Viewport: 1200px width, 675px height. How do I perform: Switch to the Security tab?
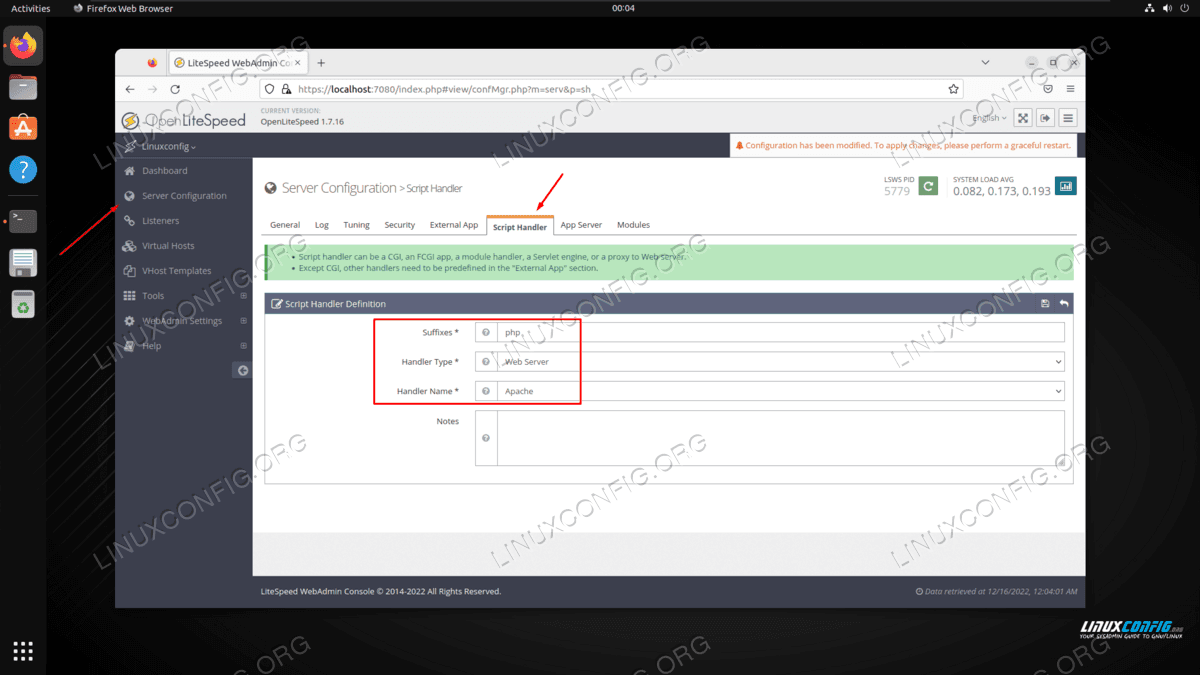pos(400,225)
